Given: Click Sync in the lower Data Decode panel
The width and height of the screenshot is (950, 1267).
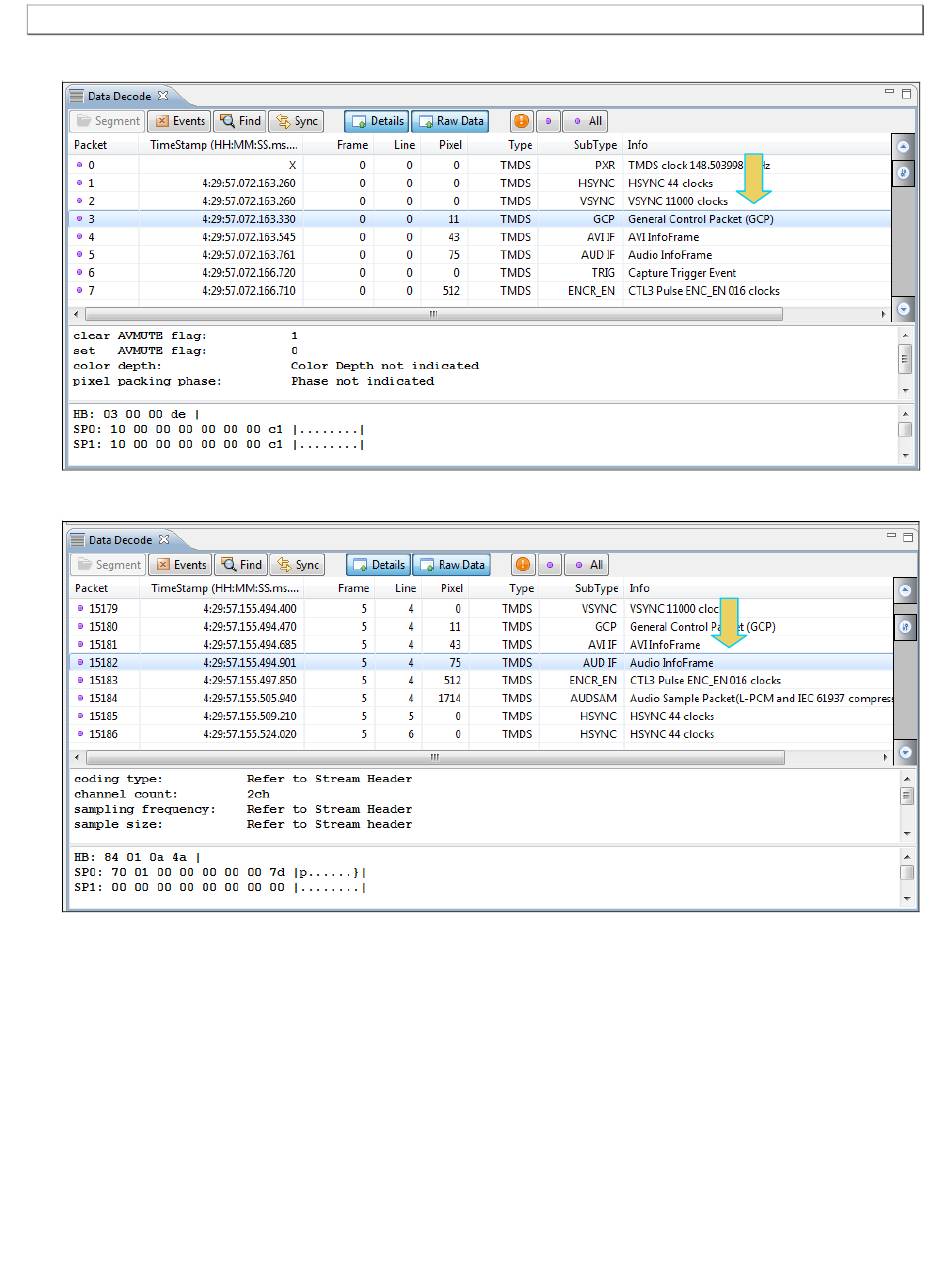Looking at the screenshot, I should pyautogui.click(x=298, y=565).
